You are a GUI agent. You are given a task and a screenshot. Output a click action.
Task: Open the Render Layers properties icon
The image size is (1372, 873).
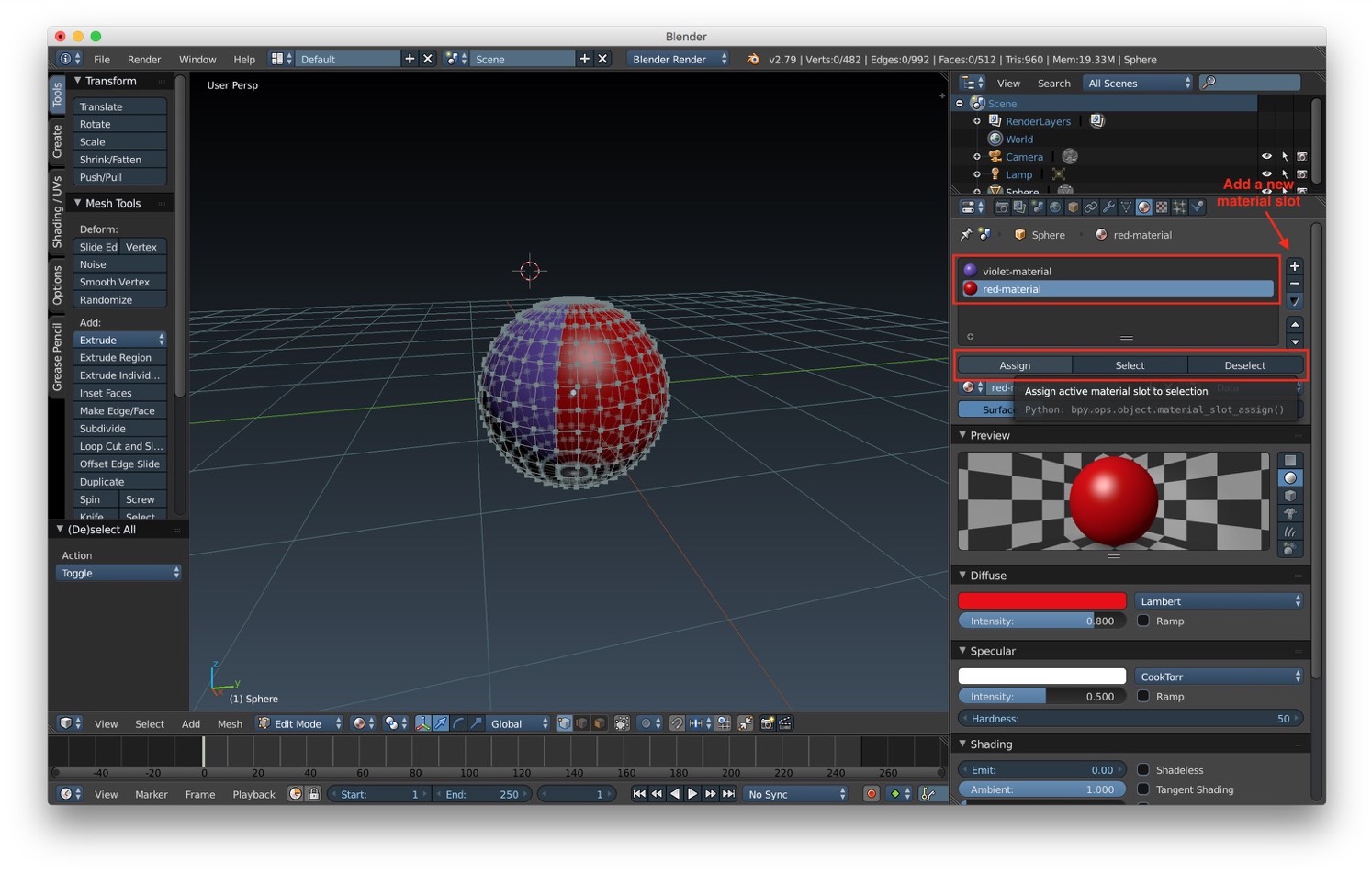tap(1019, 207)
